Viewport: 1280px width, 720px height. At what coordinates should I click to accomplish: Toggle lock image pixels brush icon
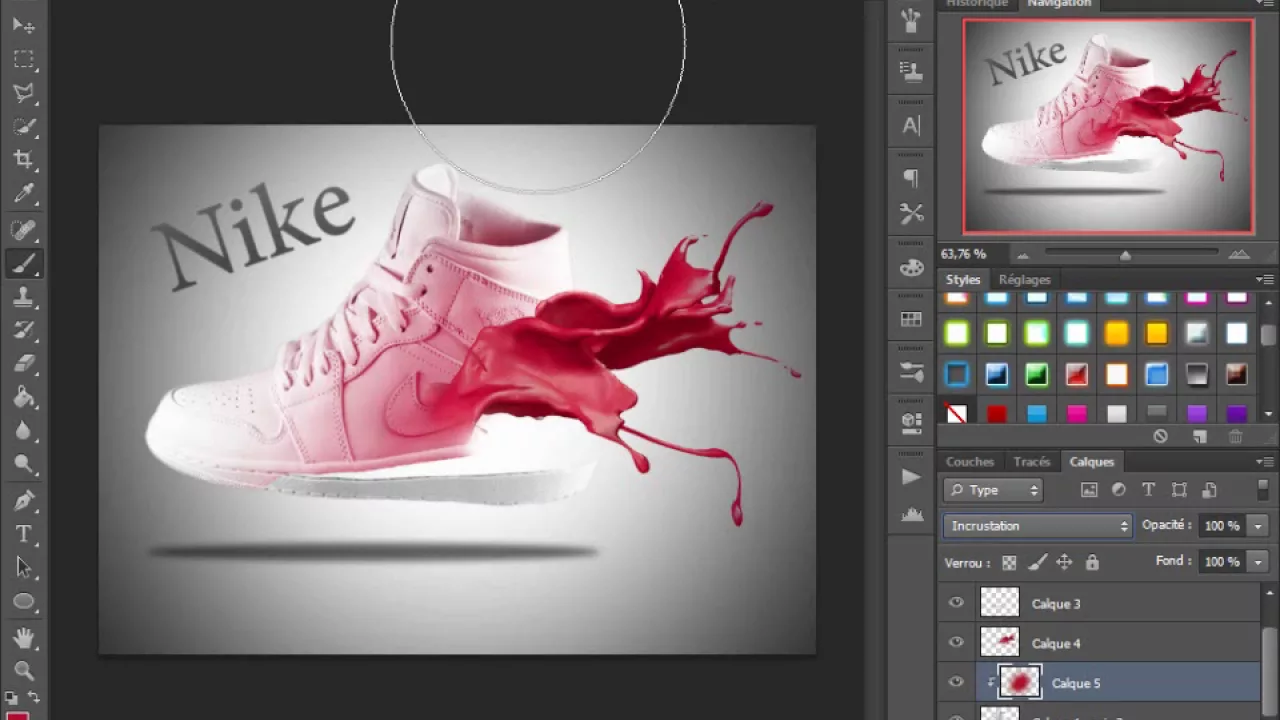coord(1037,563)
